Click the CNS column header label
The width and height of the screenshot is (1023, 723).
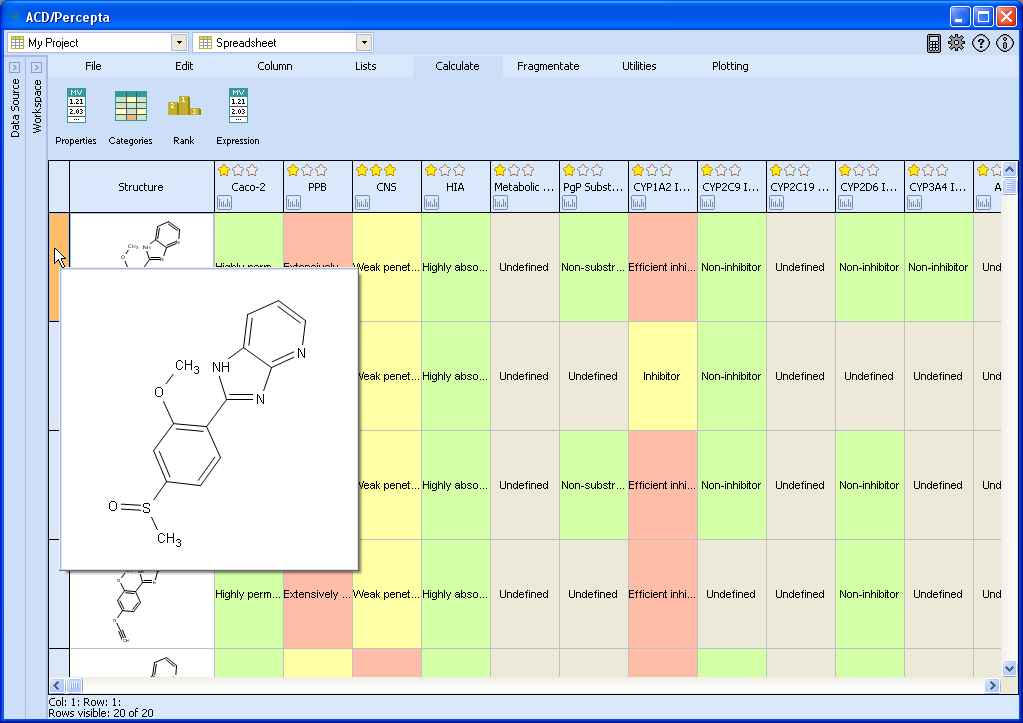pyautogui.click(x=386, y=187)
